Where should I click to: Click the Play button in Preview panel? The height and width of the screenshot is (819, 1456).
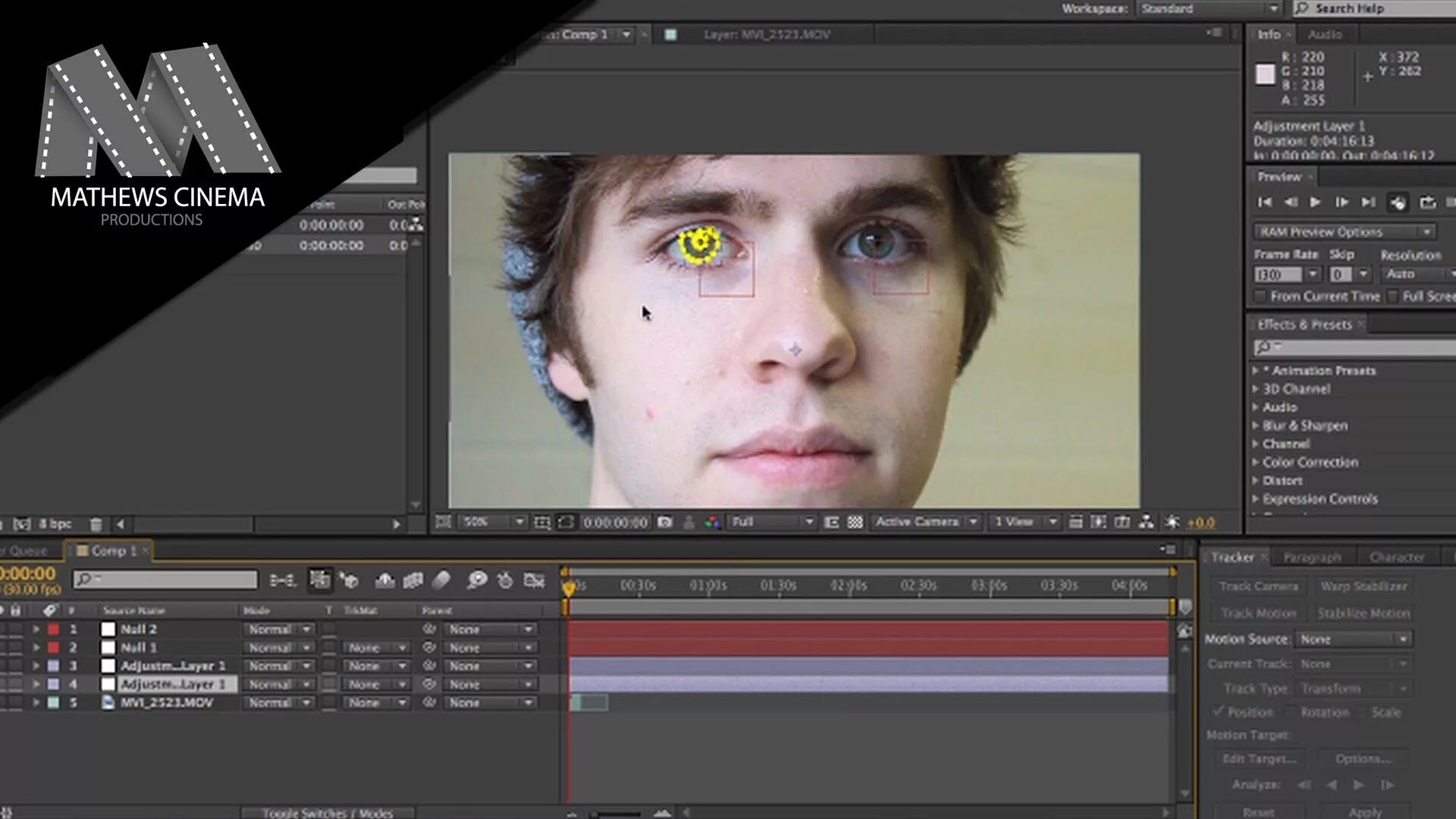tap(1316, 202)
